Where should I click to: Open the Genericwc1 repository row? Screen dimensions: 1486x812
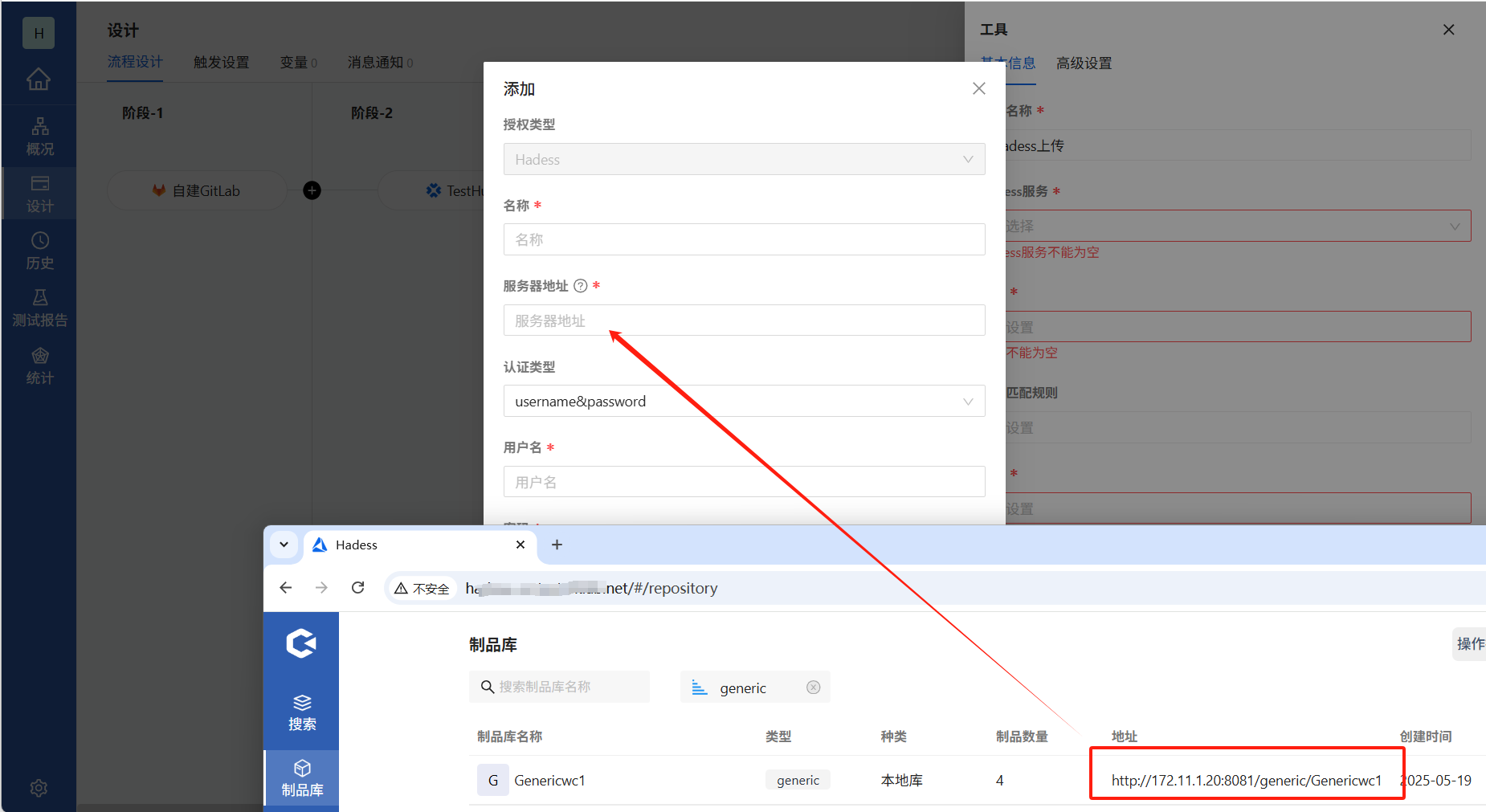point(978,780)
